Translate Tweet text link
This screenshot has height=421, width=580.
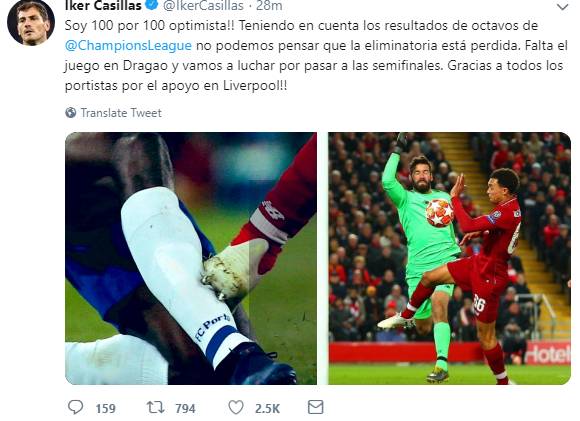pyautogui.click(x=121, y=113)
